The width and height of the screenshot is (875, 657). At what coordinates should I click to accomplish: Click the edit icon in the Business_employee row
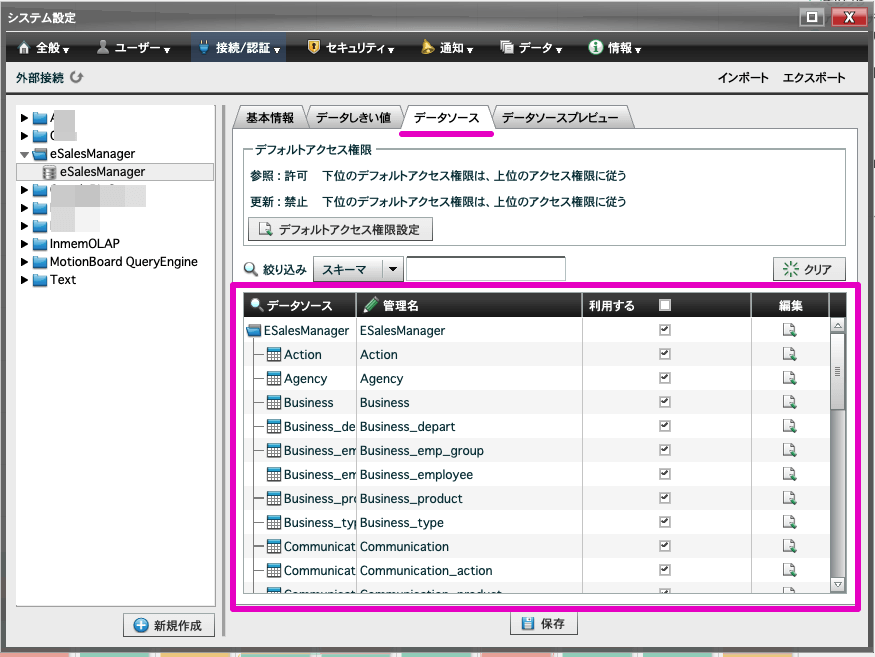tap(789, 474)
